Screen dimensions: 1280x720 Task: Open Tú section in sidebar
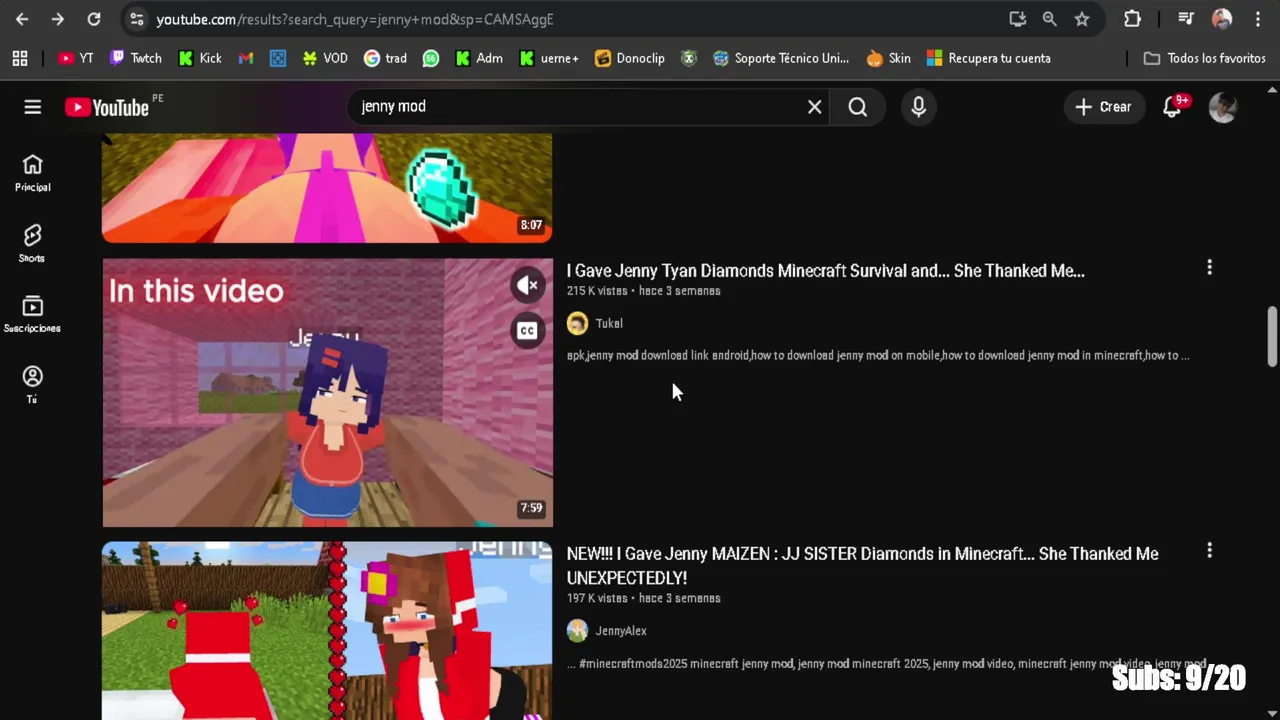(32, 385)
